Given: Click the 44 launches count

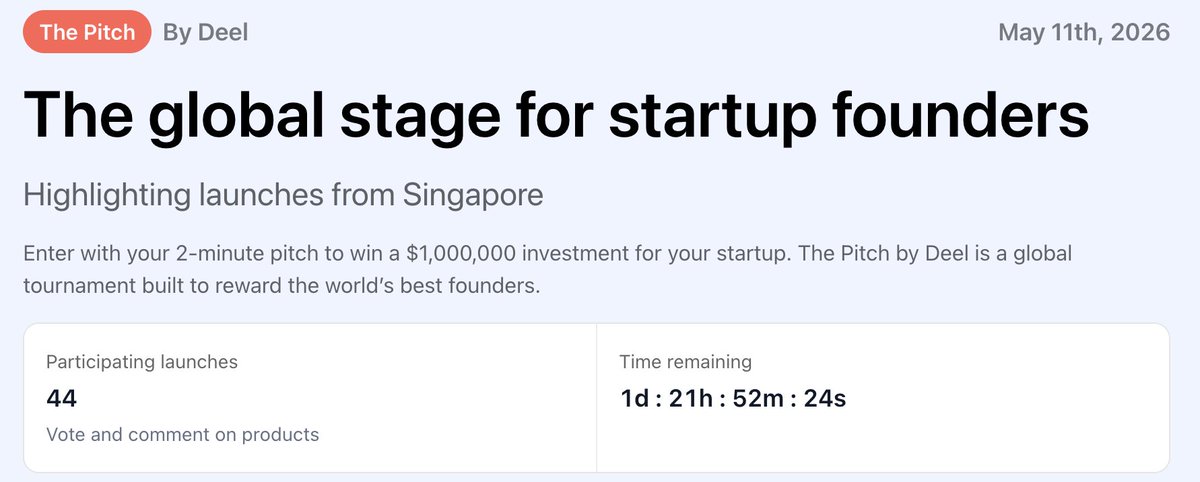Looking at the screenshot, I should coord(61,399).
